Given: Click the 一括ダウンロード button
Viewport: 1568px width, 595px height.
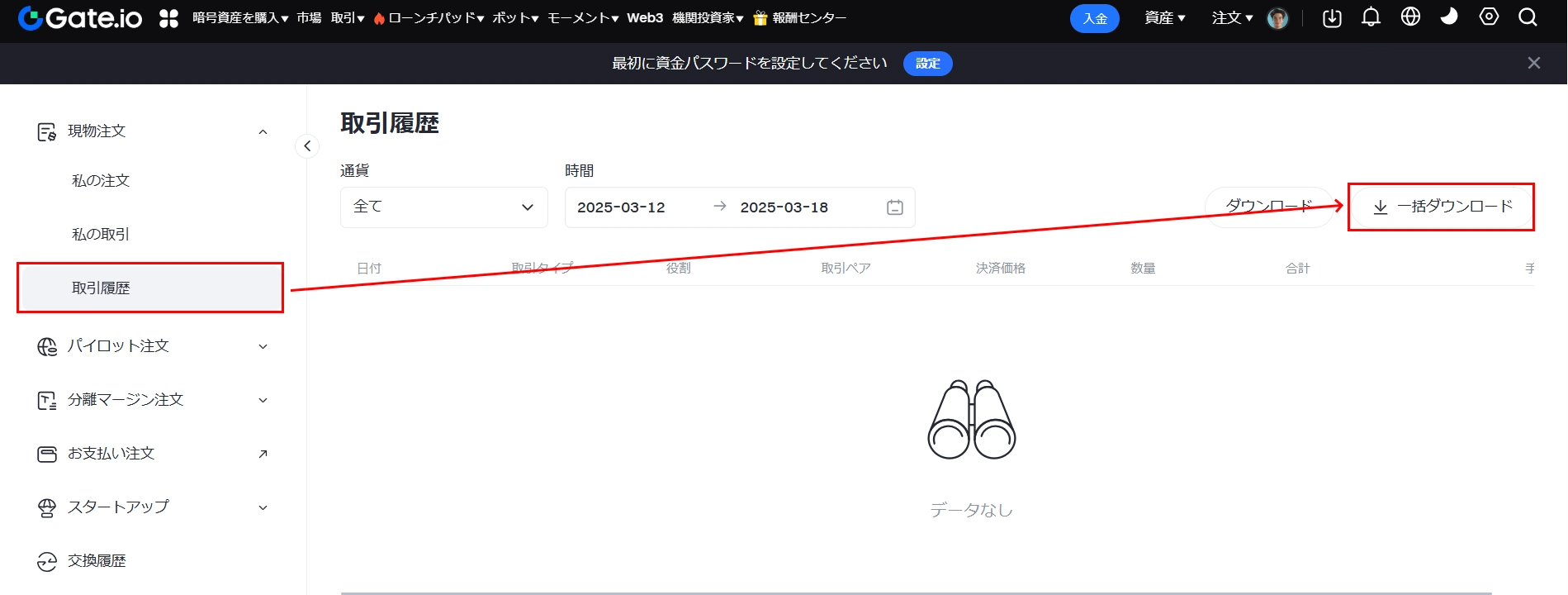Looking at the screenshot, I should tap(1442, 207).
